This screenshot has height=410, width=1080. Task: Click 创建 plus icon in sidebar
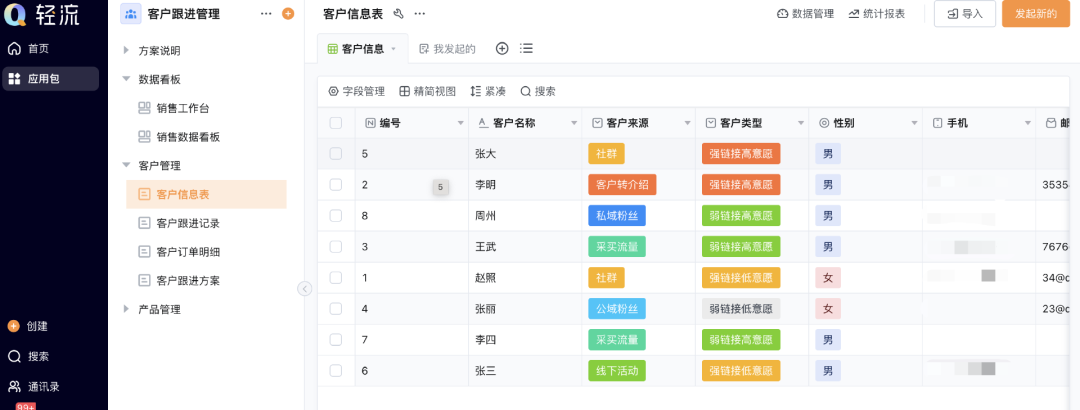(14, 326)
